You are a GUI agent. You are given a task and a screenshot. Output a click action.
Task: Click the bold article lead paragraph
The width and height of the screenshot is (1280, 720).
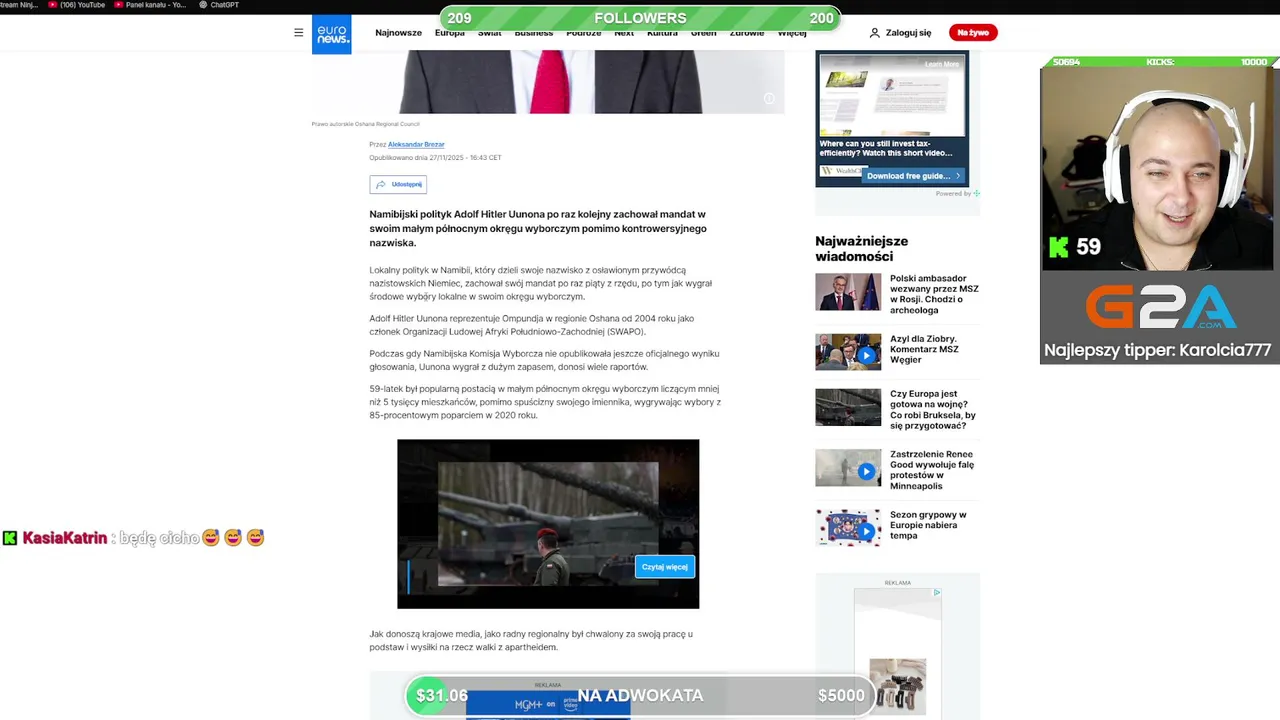tap(538, 228)
